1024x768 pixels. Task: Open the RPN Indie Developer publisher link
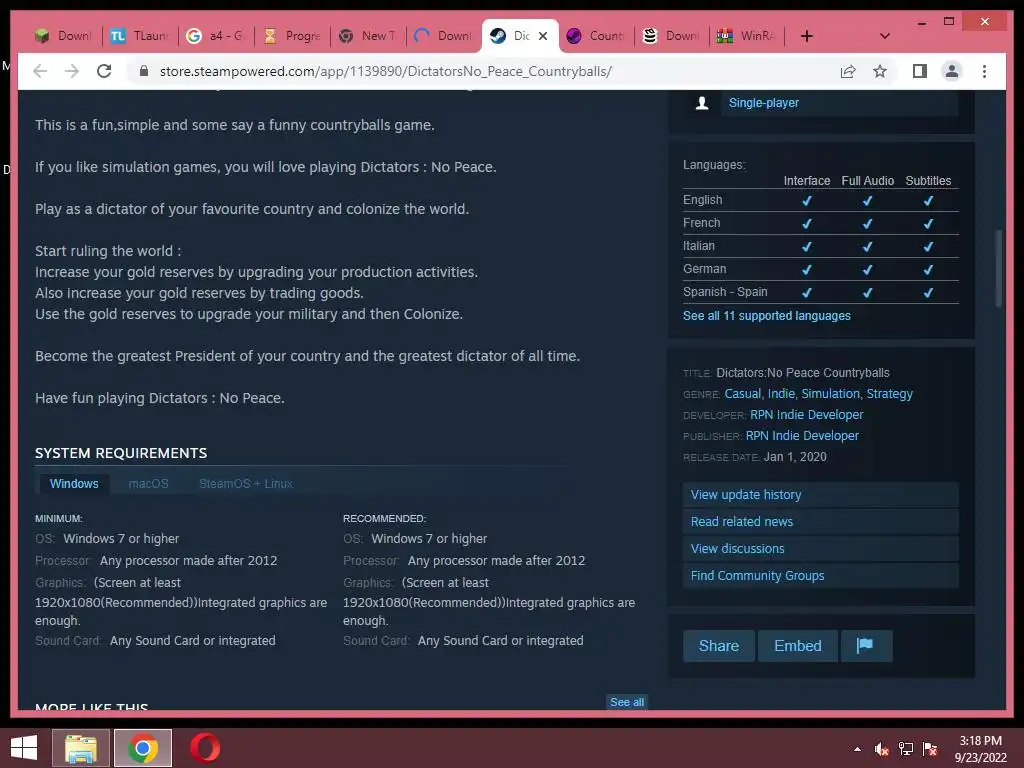click(x=802, y=436)
